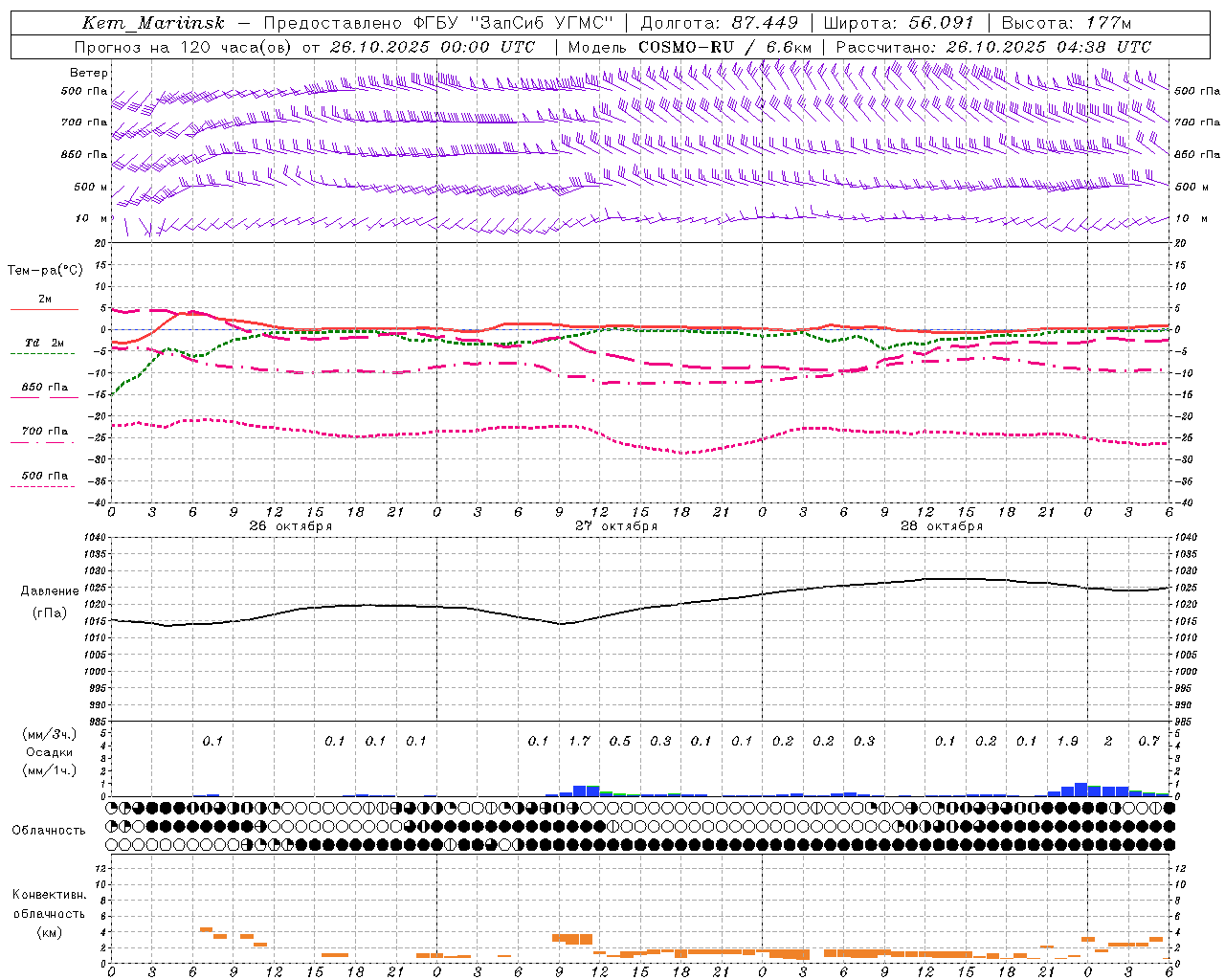Click the right-side 700 гПа wind level label
Screen dimensions: 1225x980
[x=1197, y=122]
